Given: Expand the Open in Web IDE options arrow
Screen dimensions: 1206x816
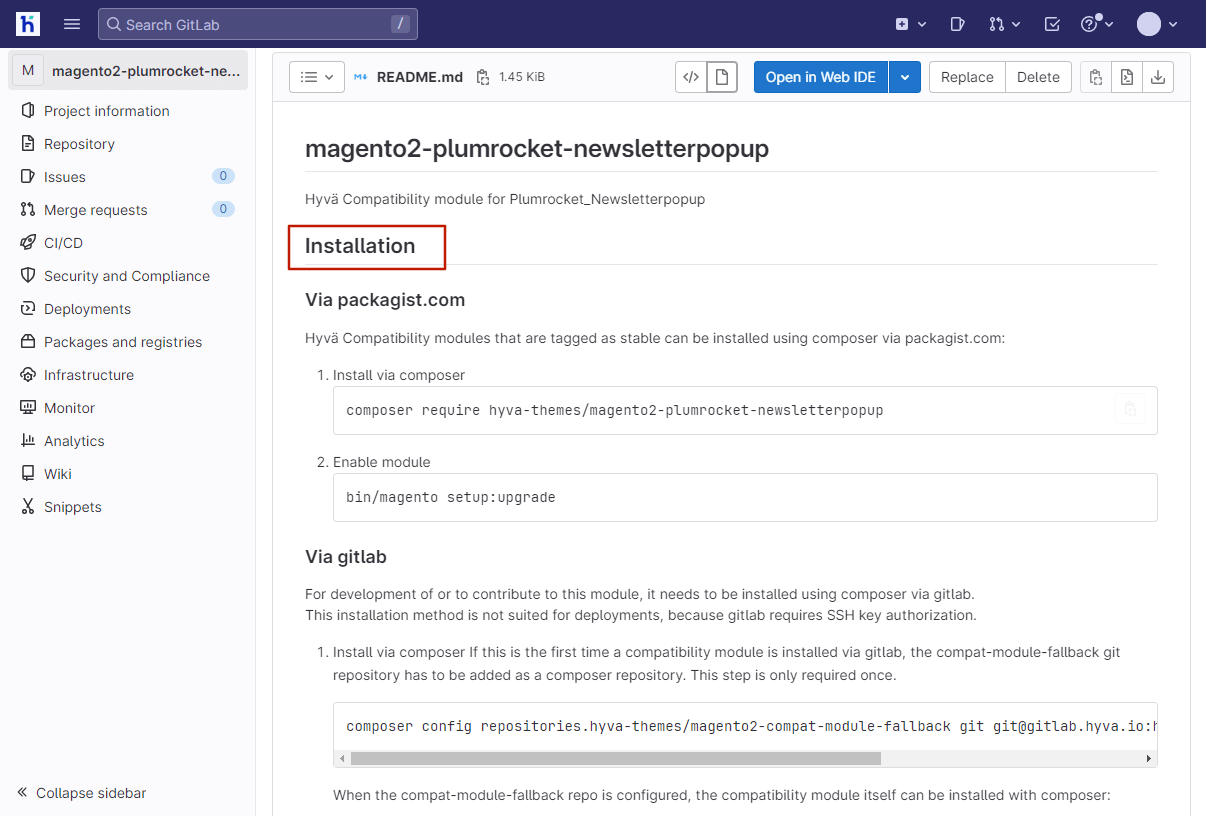Looking at the screenshot, I should tap(905, 77).
